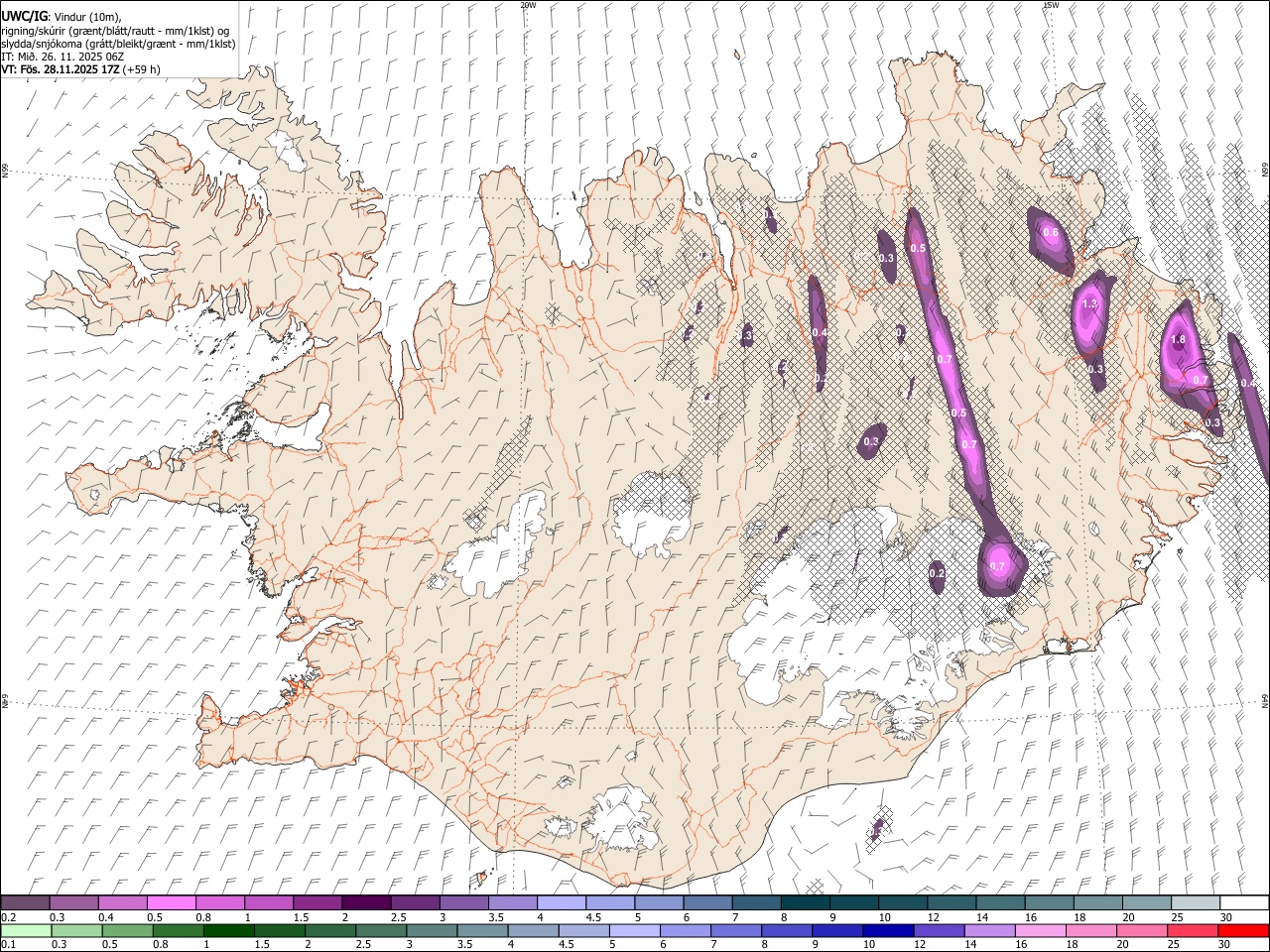
Task: Click the 64N latitude label at the right edge
Action: point(1265,700)
